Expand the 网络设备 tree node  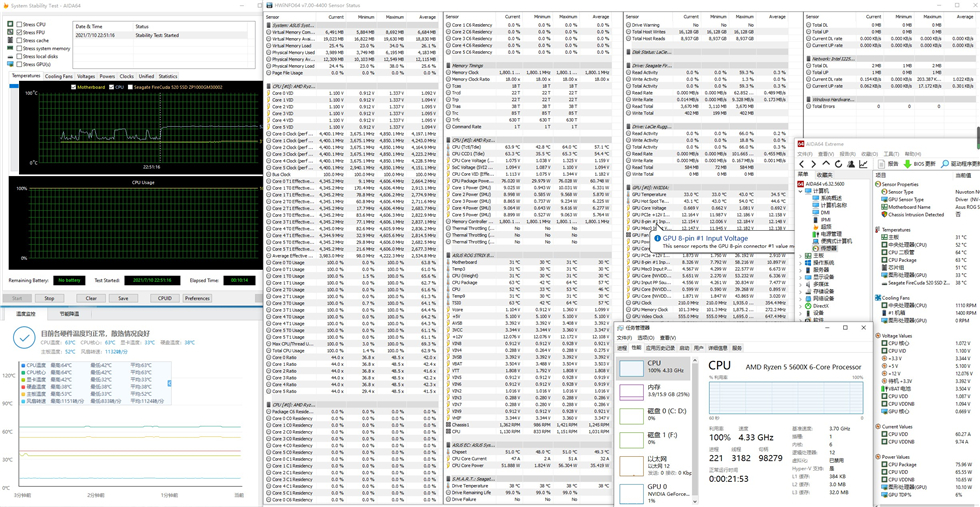point(800,298)
